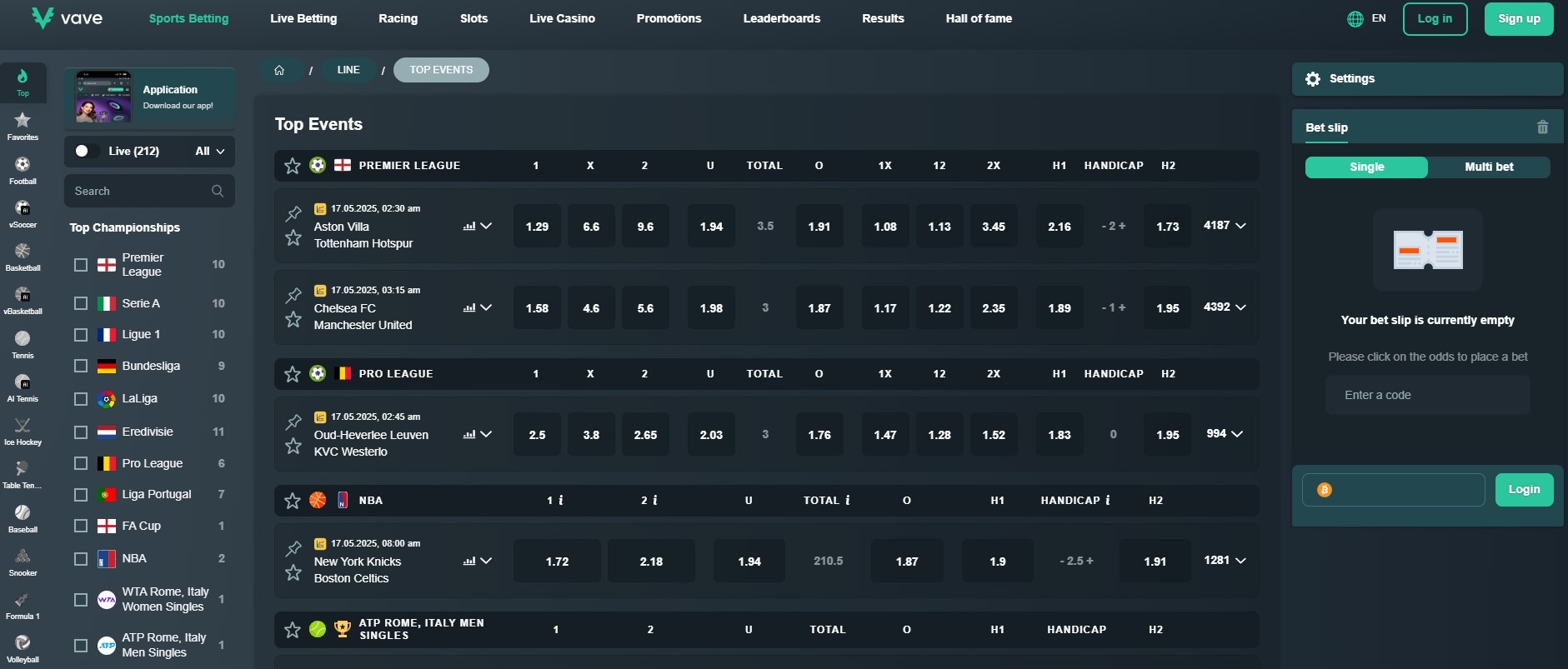This screenshot has height=669, width=1568.
Task: Expand 1281 more markets for Knicks
Action: tap(1225, 561)
